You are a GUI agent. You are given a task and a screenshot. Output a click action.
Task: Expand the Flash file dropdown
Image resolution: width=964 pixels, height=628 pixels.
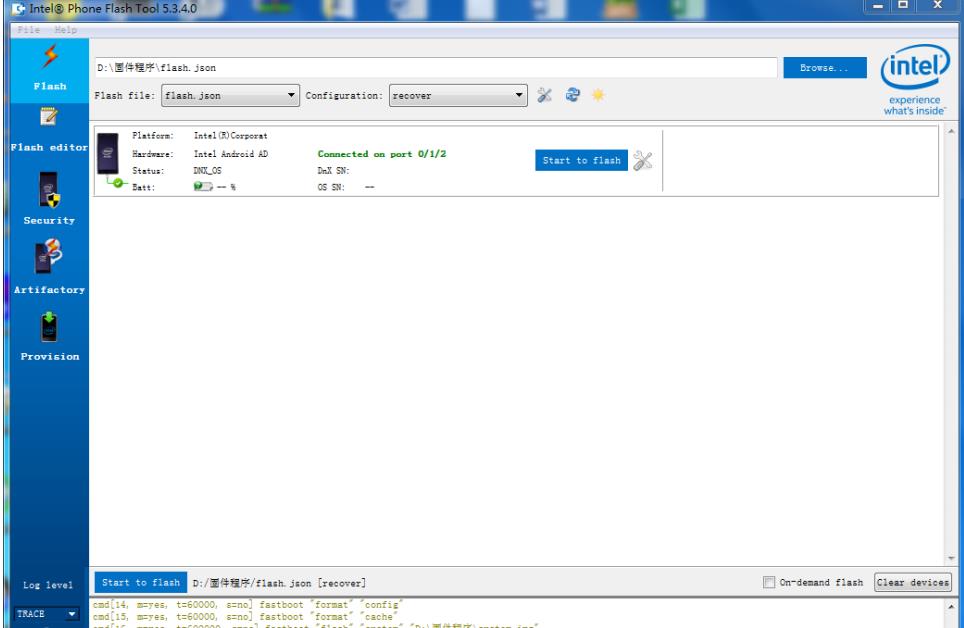[231, 95]
